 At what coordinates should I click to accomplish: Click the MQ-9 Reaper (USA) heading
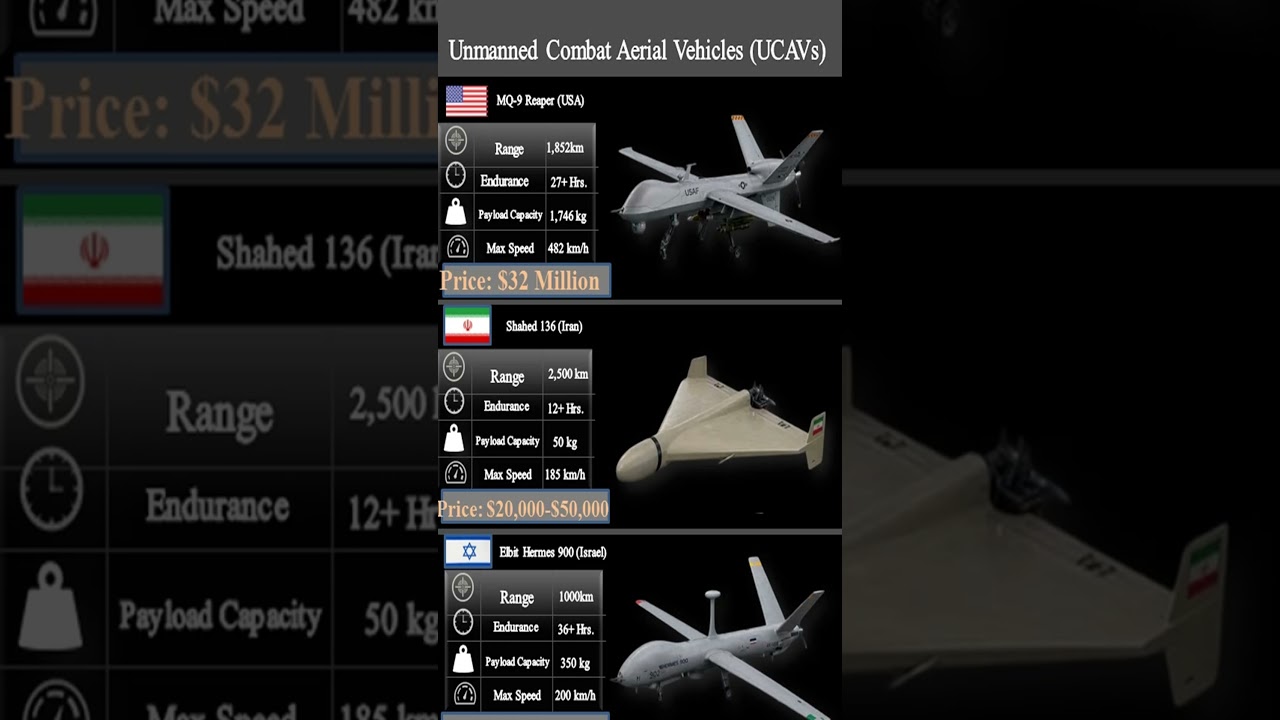click(x=540, y=101)
